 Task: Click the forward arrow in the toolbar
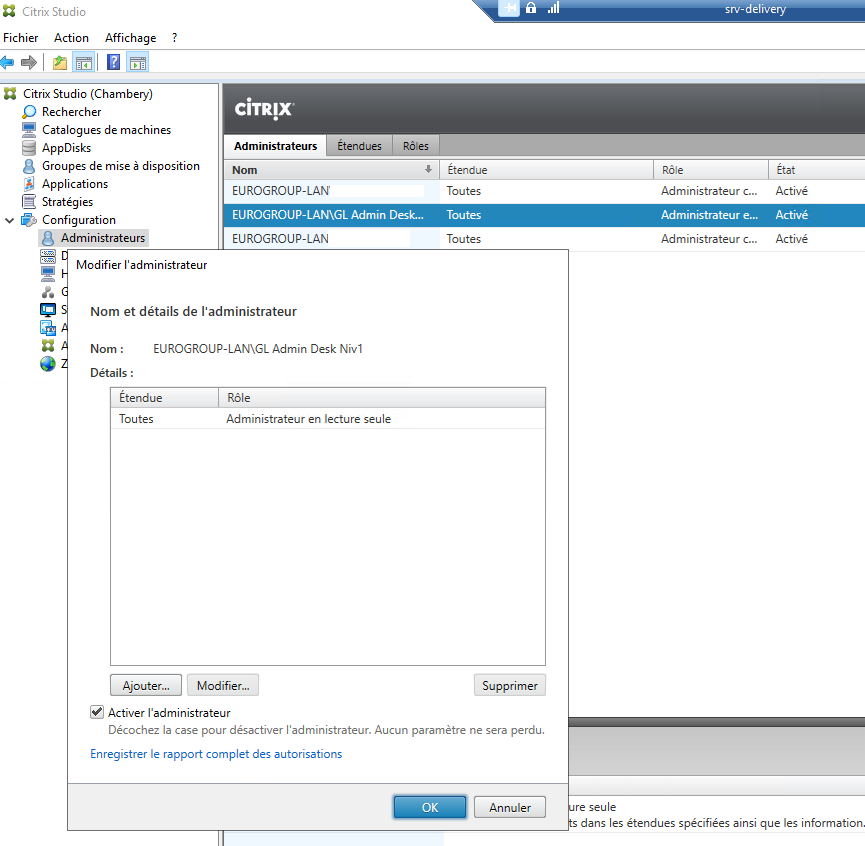(x=29, y=62)
